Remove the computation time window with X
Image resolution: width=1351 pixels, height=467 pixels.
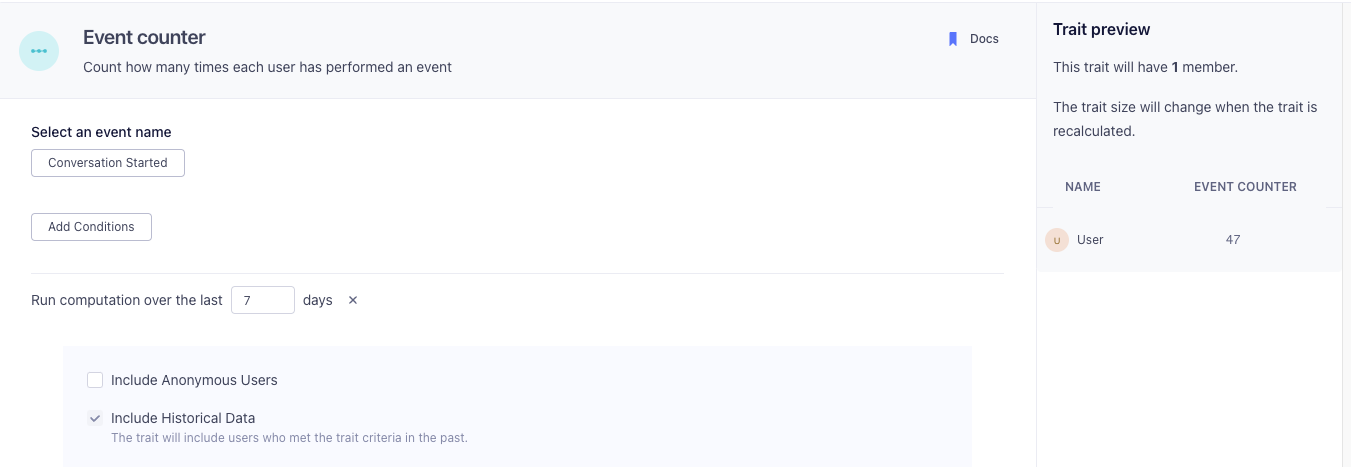353,300
